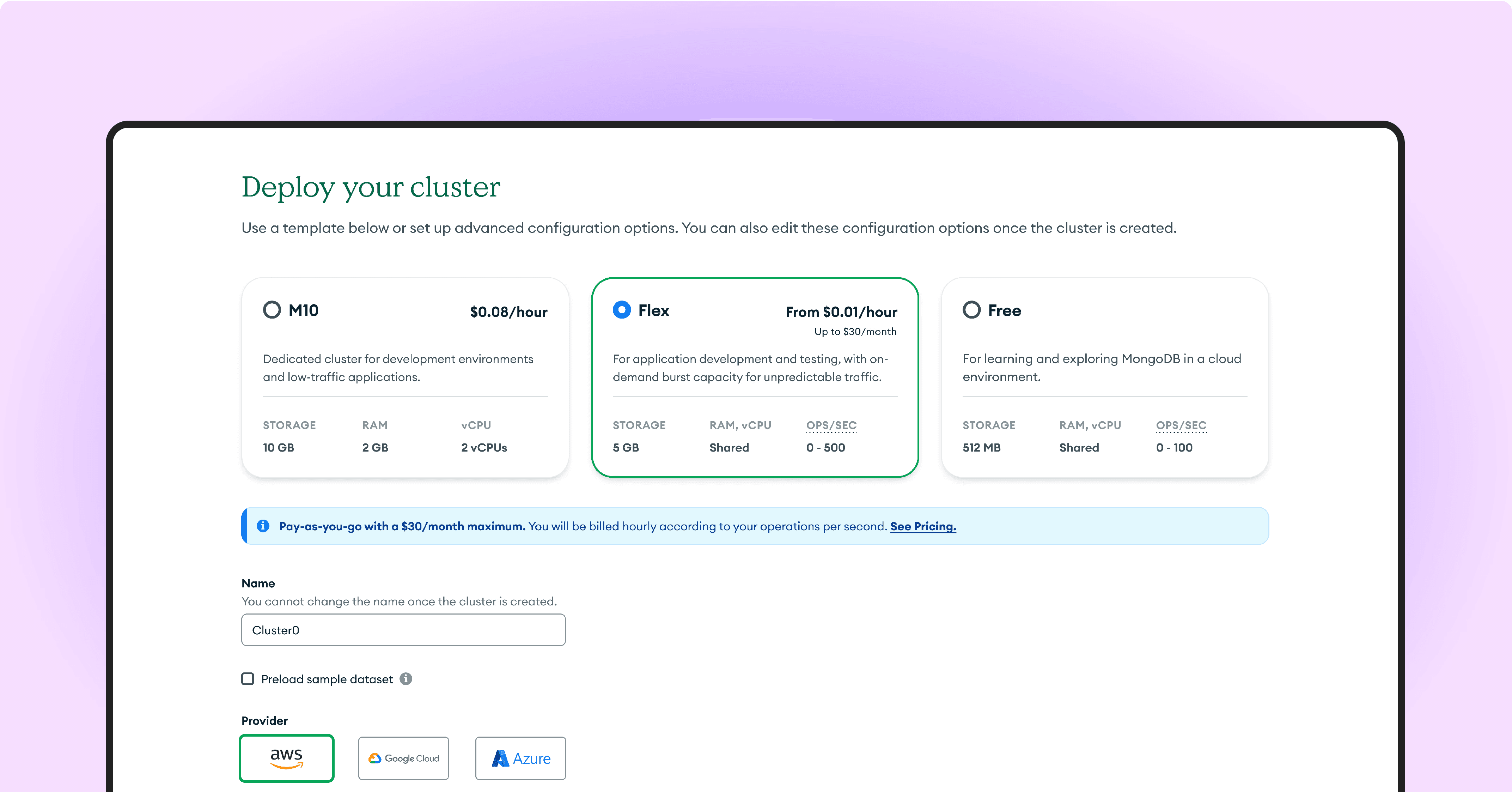Click the M10 card description text

[x=398, y=368]
